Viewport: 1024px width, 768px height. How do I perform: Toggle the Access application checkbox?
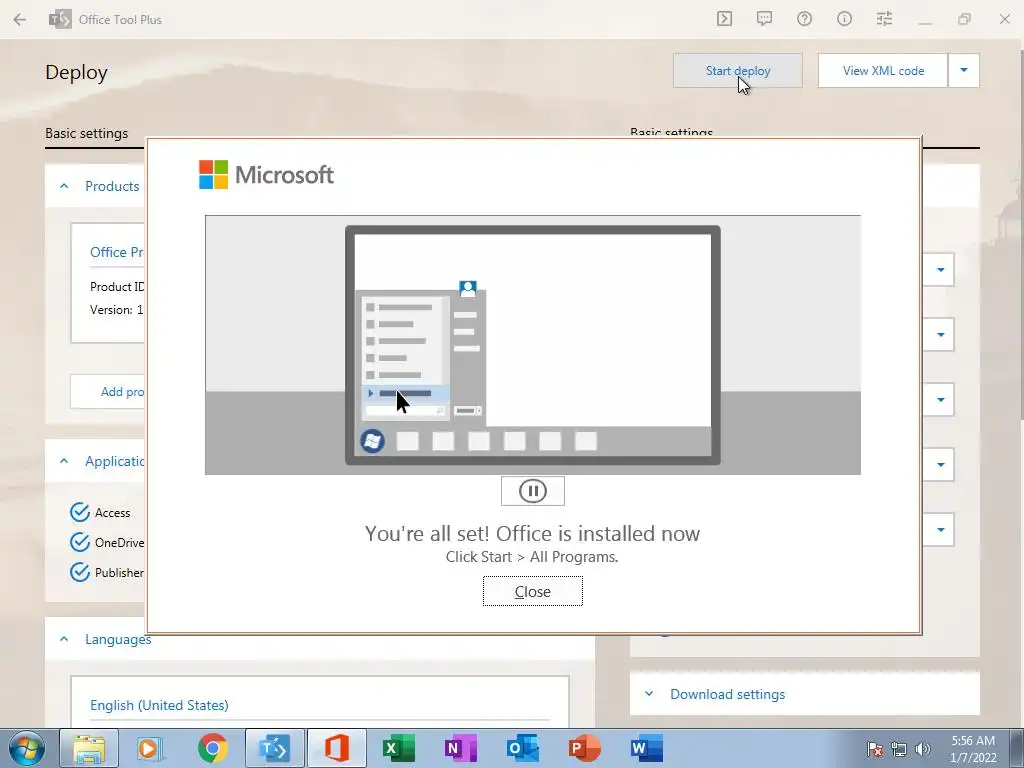click(x=80, y=513)
